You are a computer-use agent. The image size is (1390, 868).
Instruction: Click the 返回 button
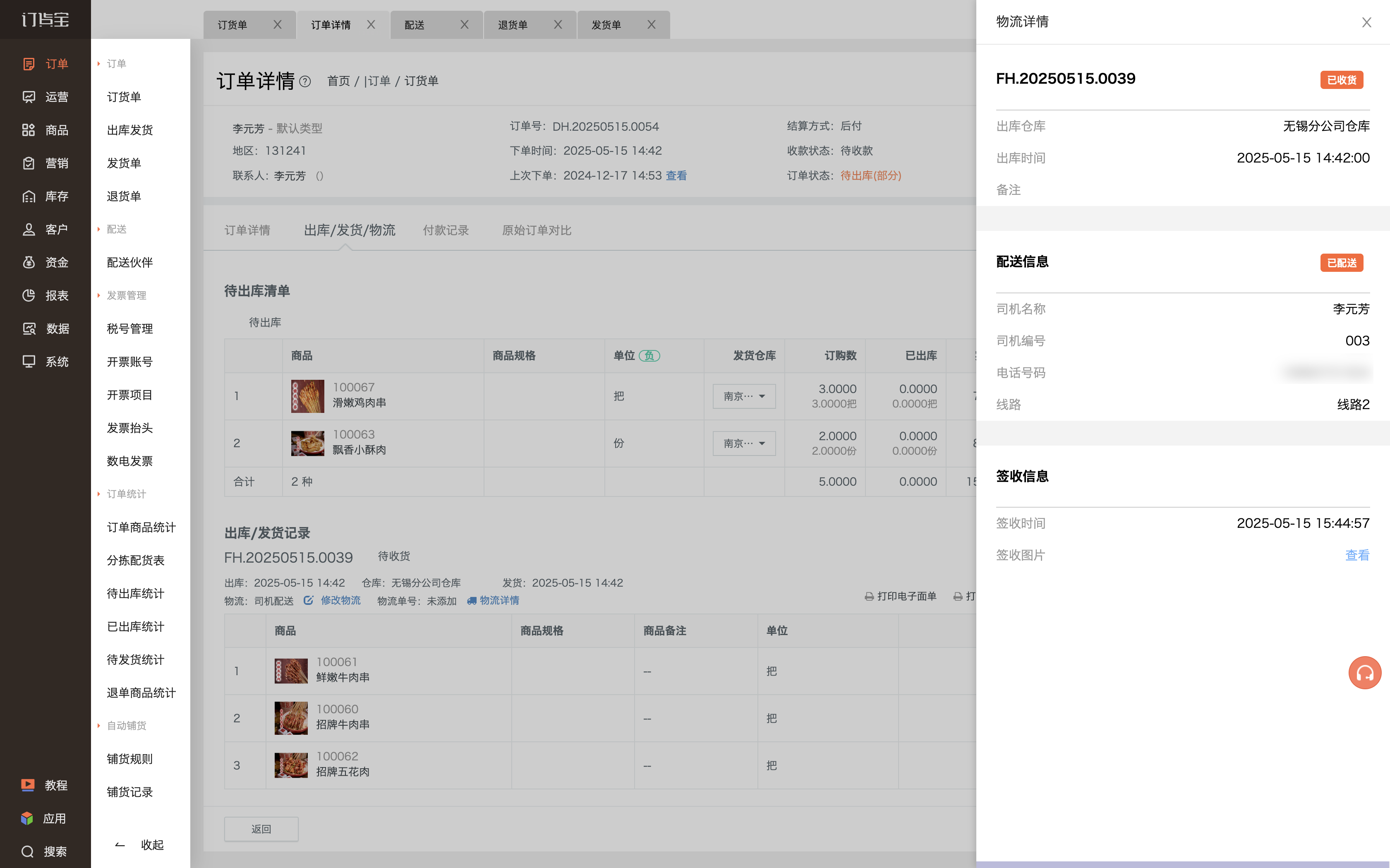pyautogui.click(x=261, y=829)
